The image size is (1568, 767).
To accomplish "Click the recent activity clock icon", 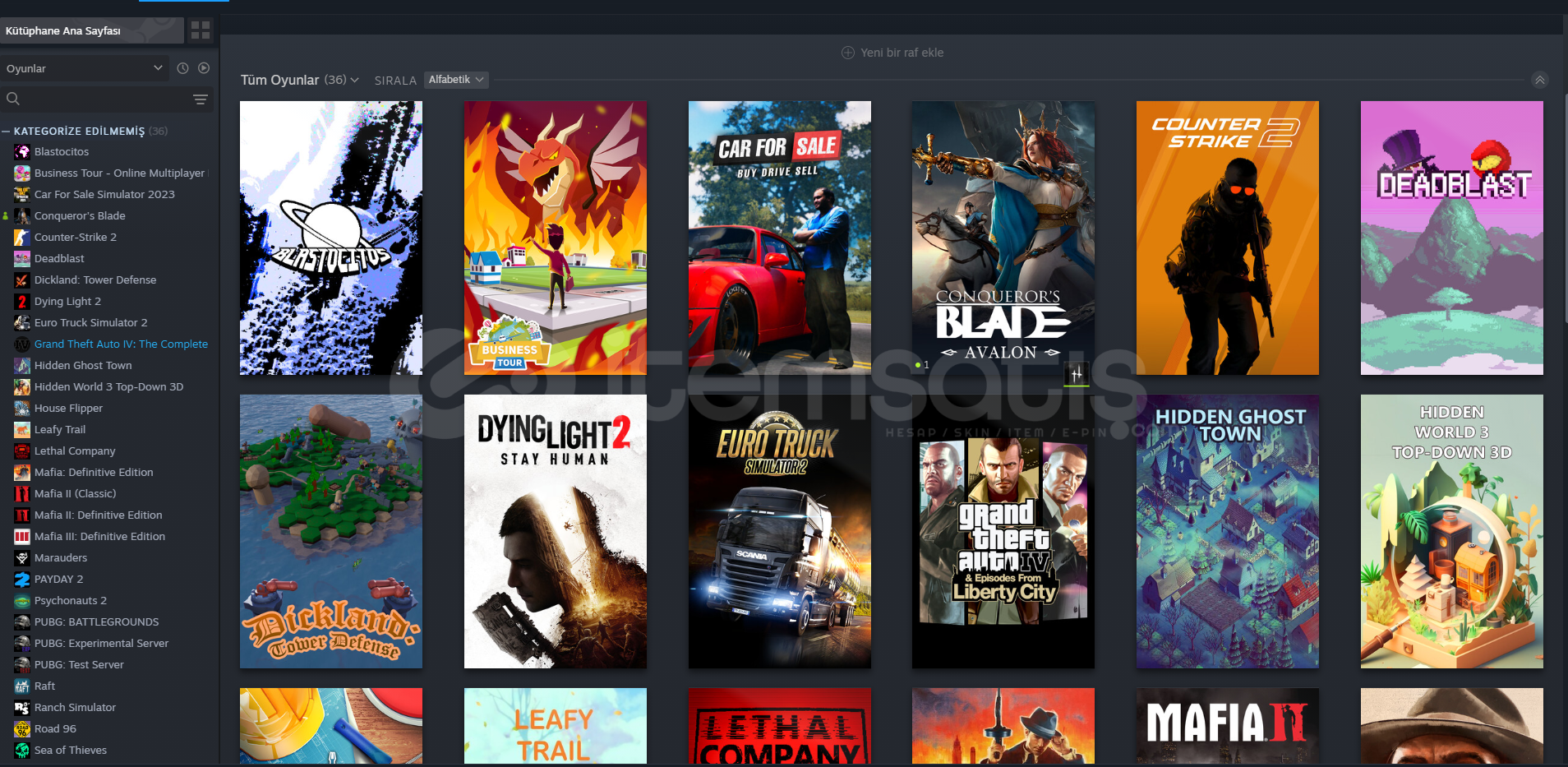I will [x=182, y=68].
